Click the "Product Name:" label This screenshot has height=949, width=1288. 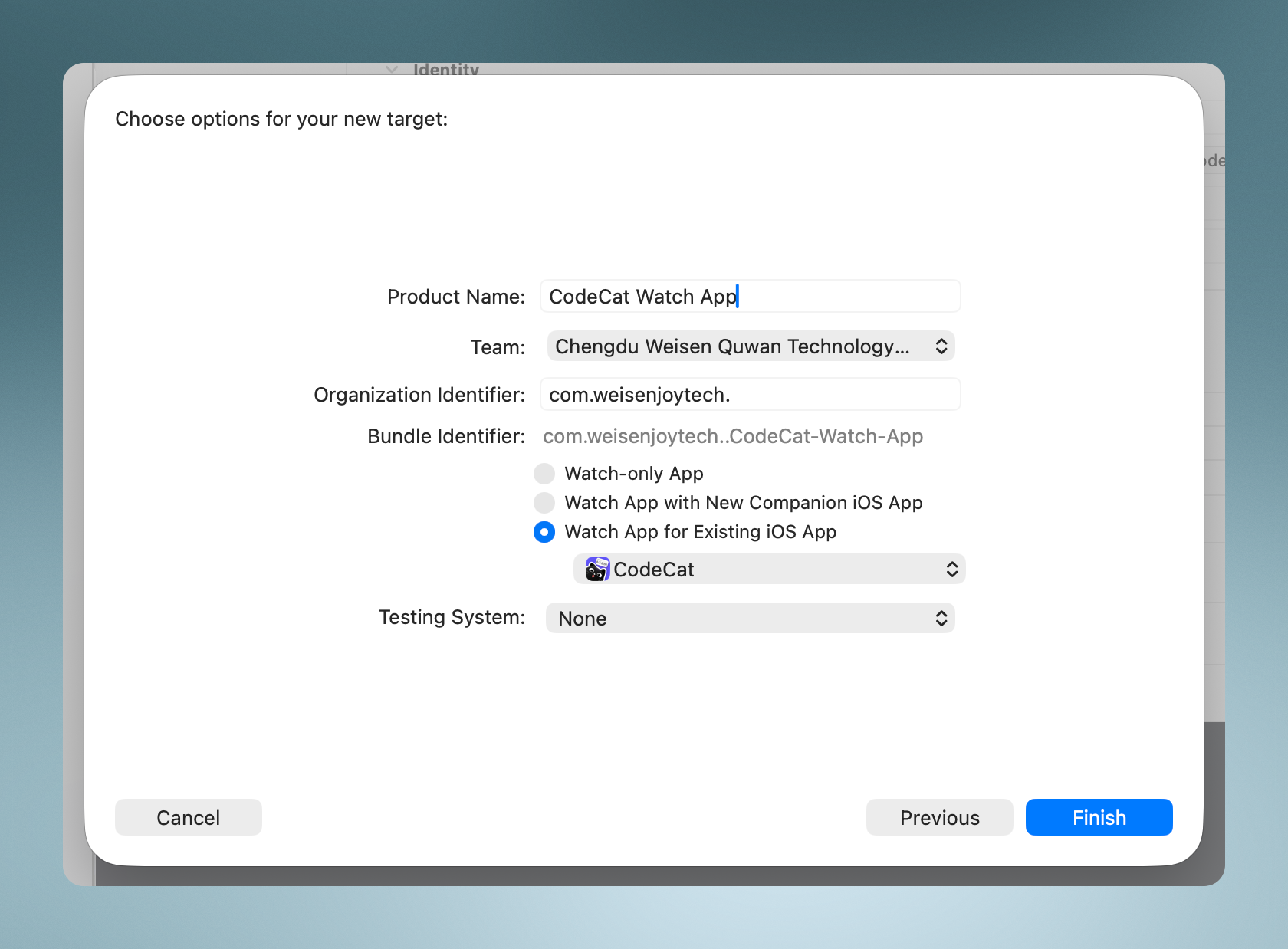pos(455,297)
